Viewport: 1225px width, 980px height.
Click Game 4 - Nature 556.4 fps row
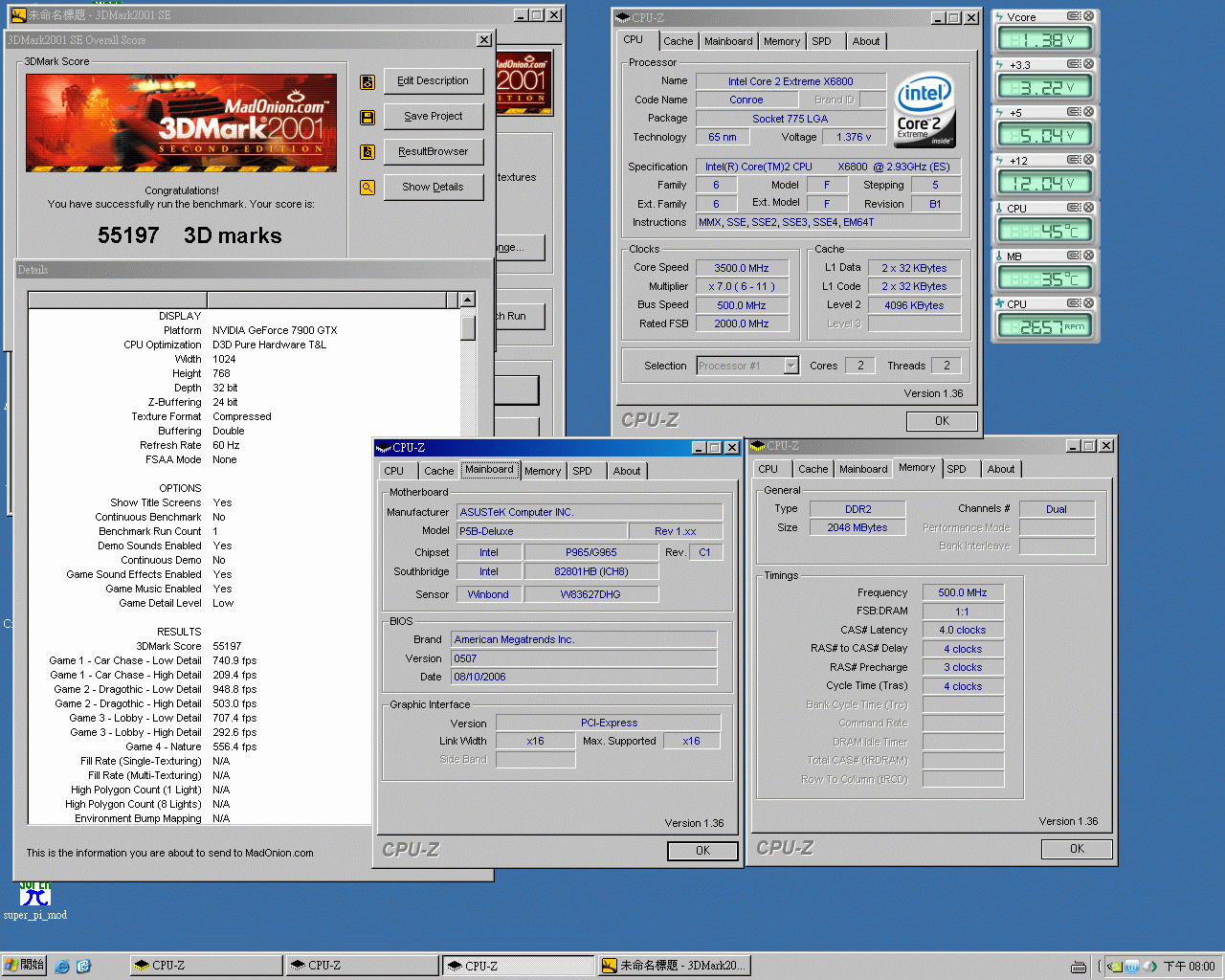[x=191, y=746]
